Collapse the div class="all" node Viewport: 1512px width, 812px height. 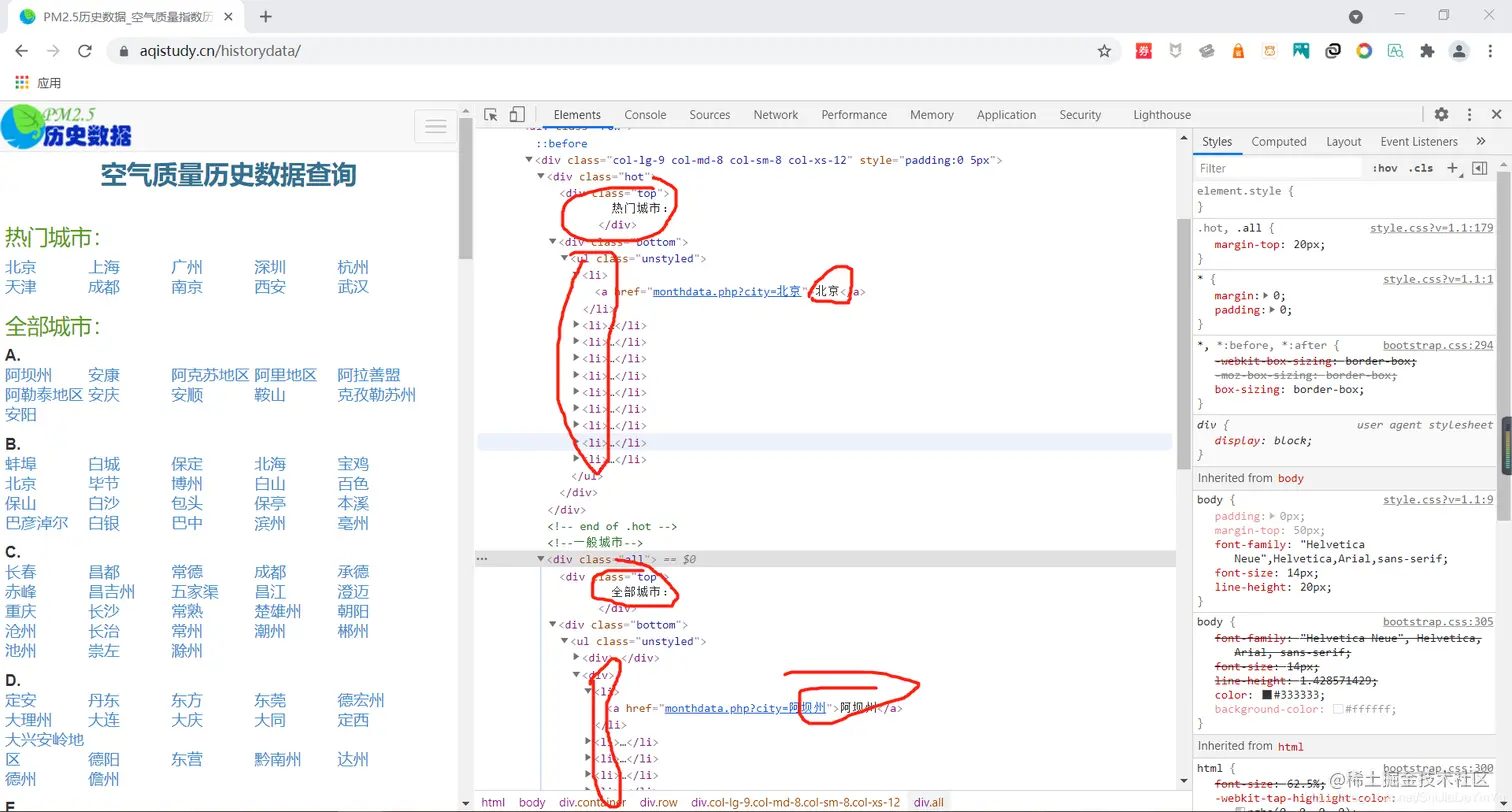(x=541, y=560)
